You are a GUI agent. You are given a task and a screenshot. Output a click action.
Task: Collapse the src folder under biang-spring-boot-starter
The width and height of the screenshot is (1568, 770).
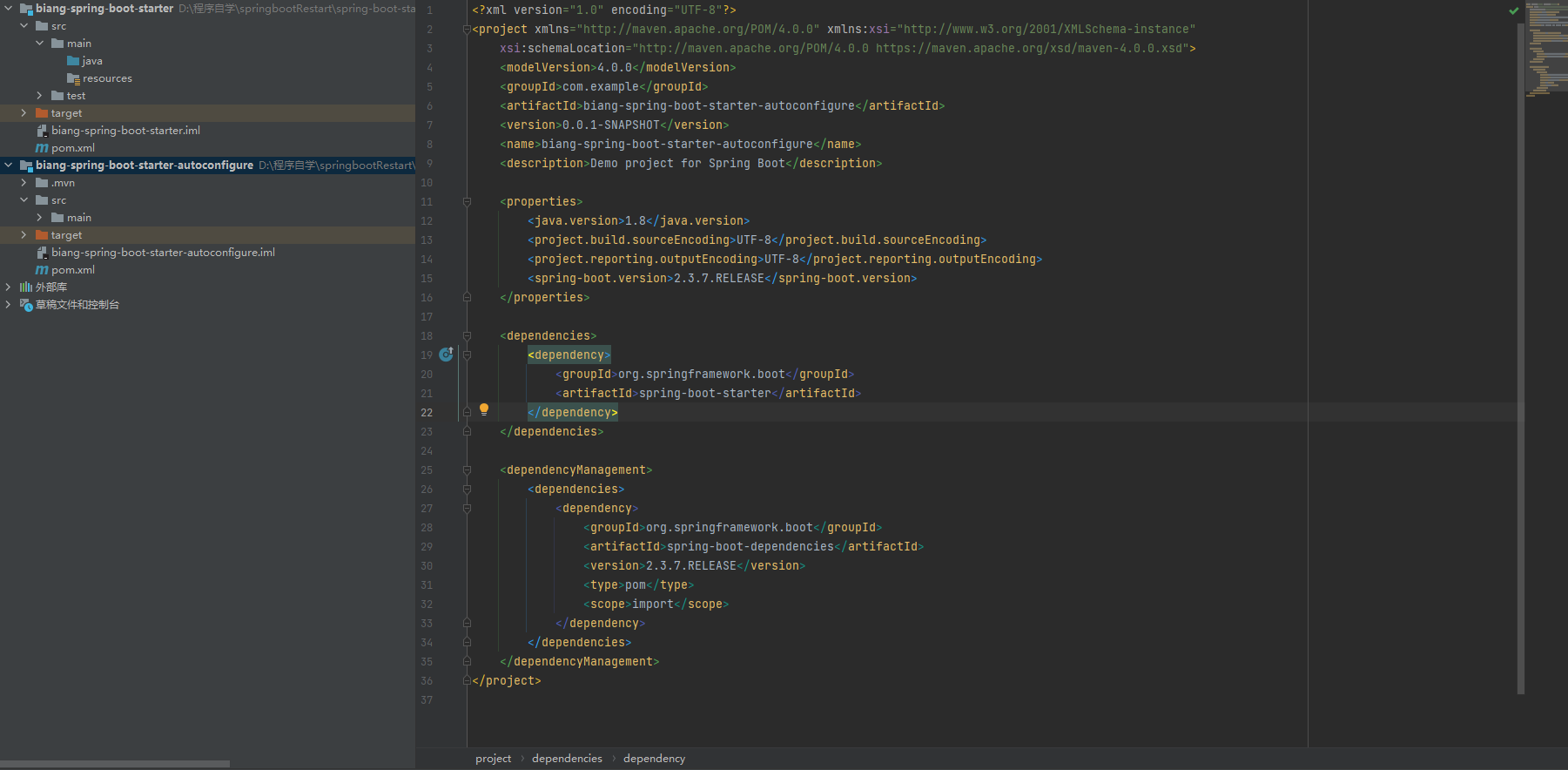pos(24,26)
